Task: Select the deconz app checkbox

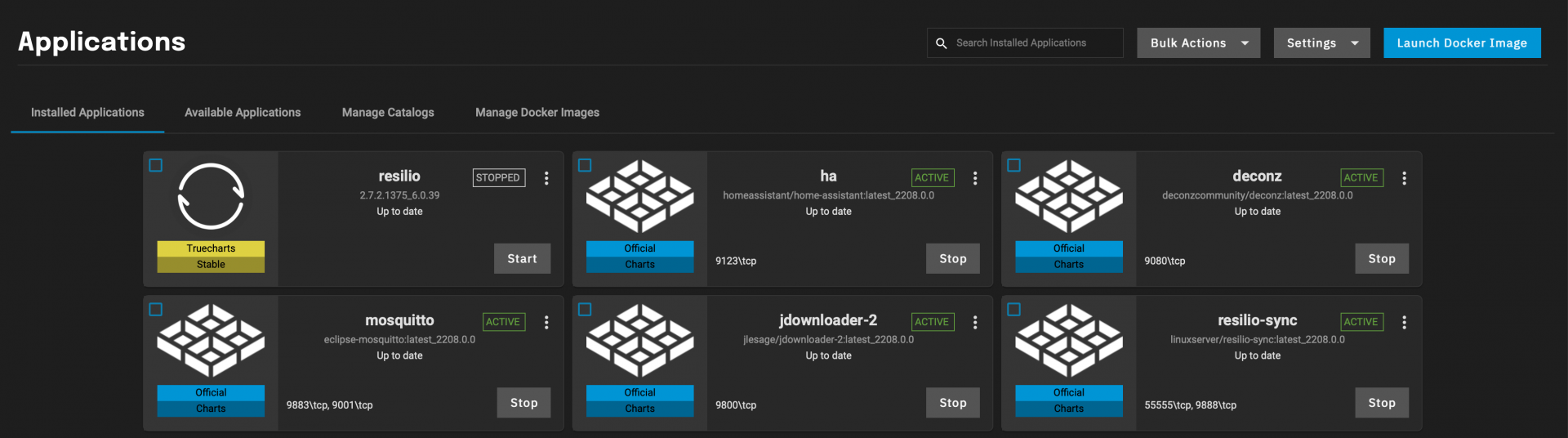Action: click(x=1013, y=165)
